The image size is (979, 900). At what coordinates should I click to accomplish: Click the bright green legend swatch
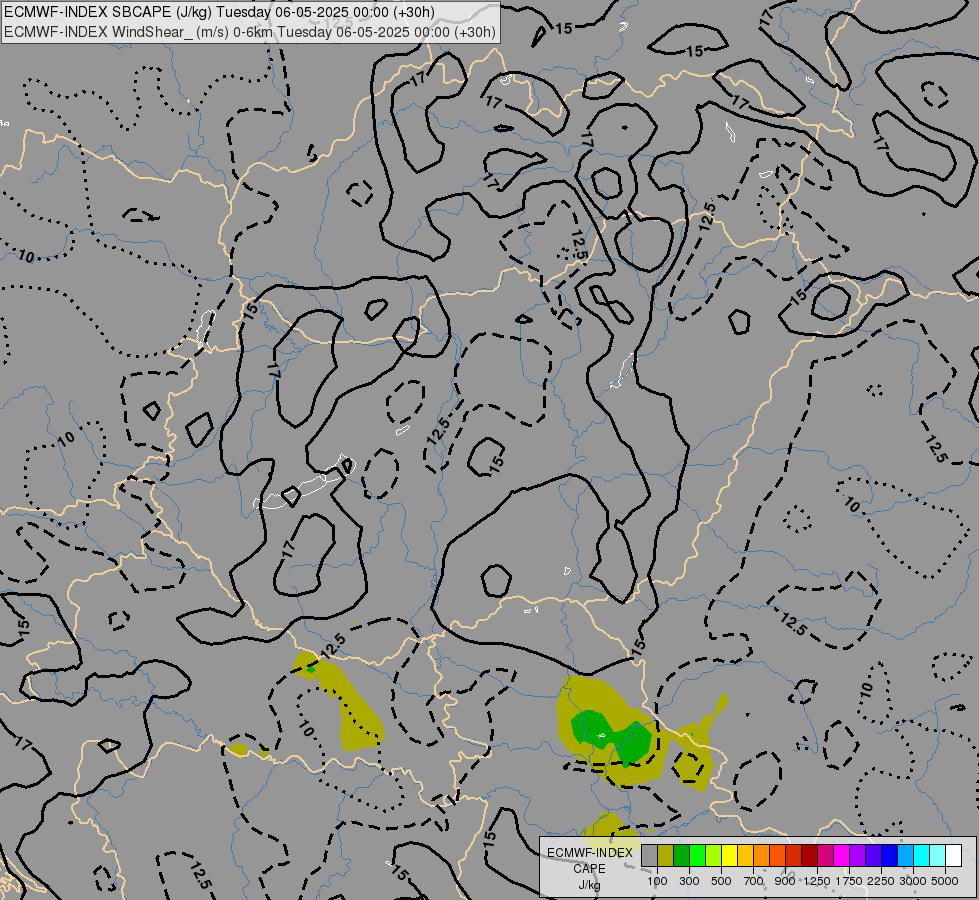coord(697,855)
